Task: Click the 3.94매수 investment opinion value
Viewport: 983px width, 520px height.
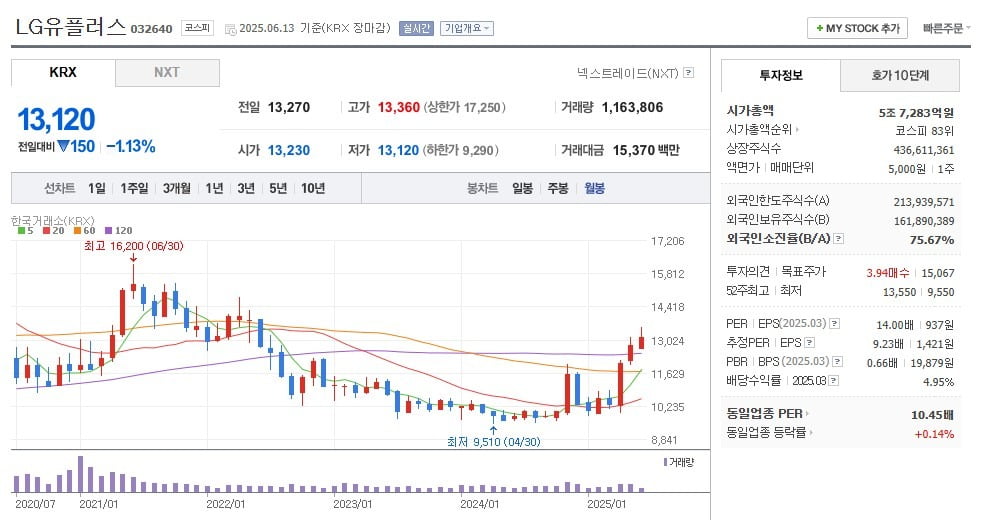Action: 888,273
